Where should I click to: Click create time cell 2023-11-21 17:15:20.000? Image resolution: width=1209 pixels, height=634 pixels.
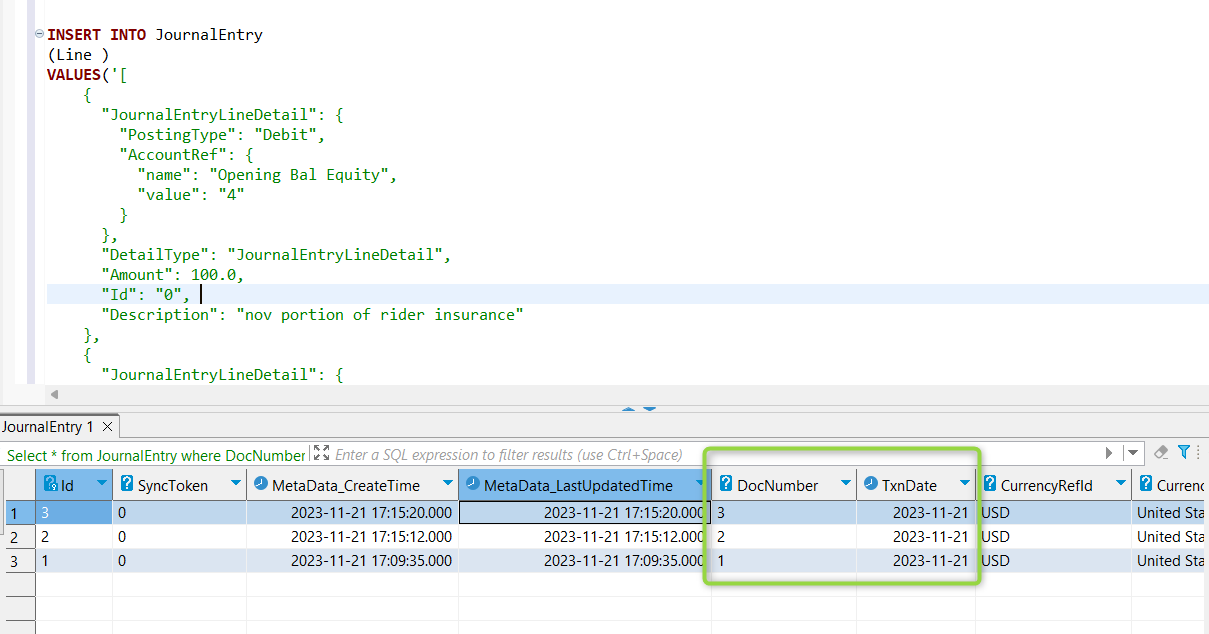[x=352, y=512]
